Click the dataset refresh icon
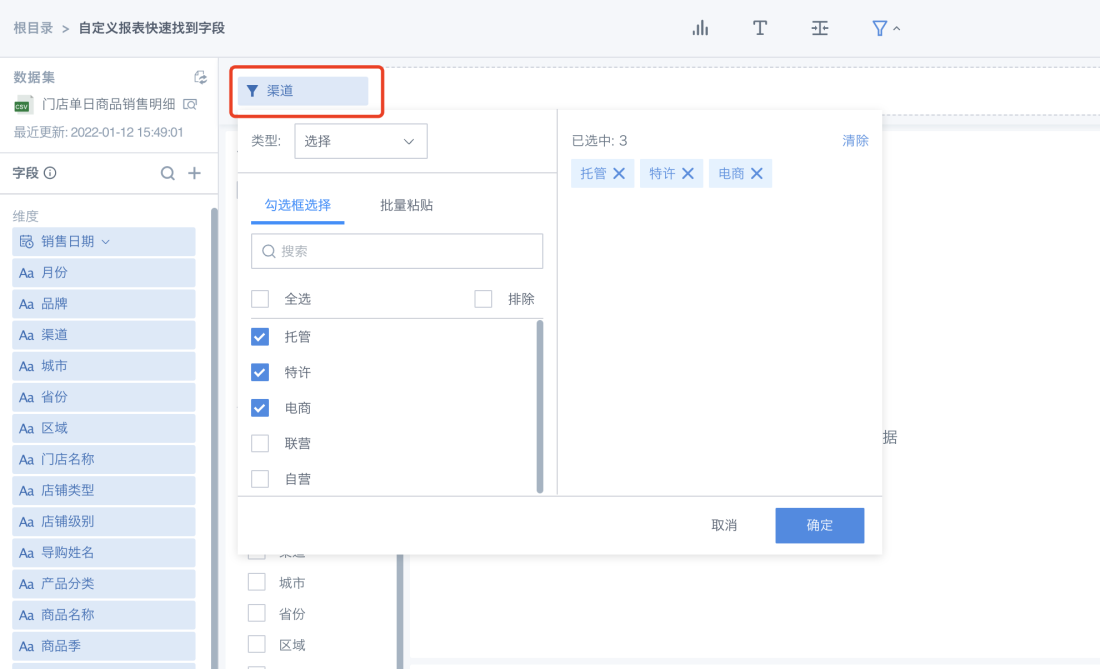The width and height of the screenshot is (1100, 669). point(200,77)
